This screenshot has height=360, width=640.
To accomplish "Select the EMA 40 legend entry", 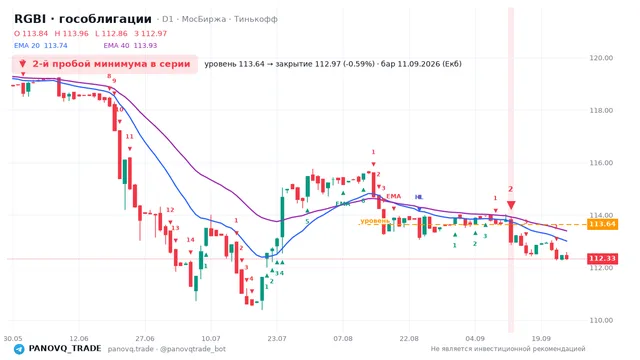I will point(130,46).
